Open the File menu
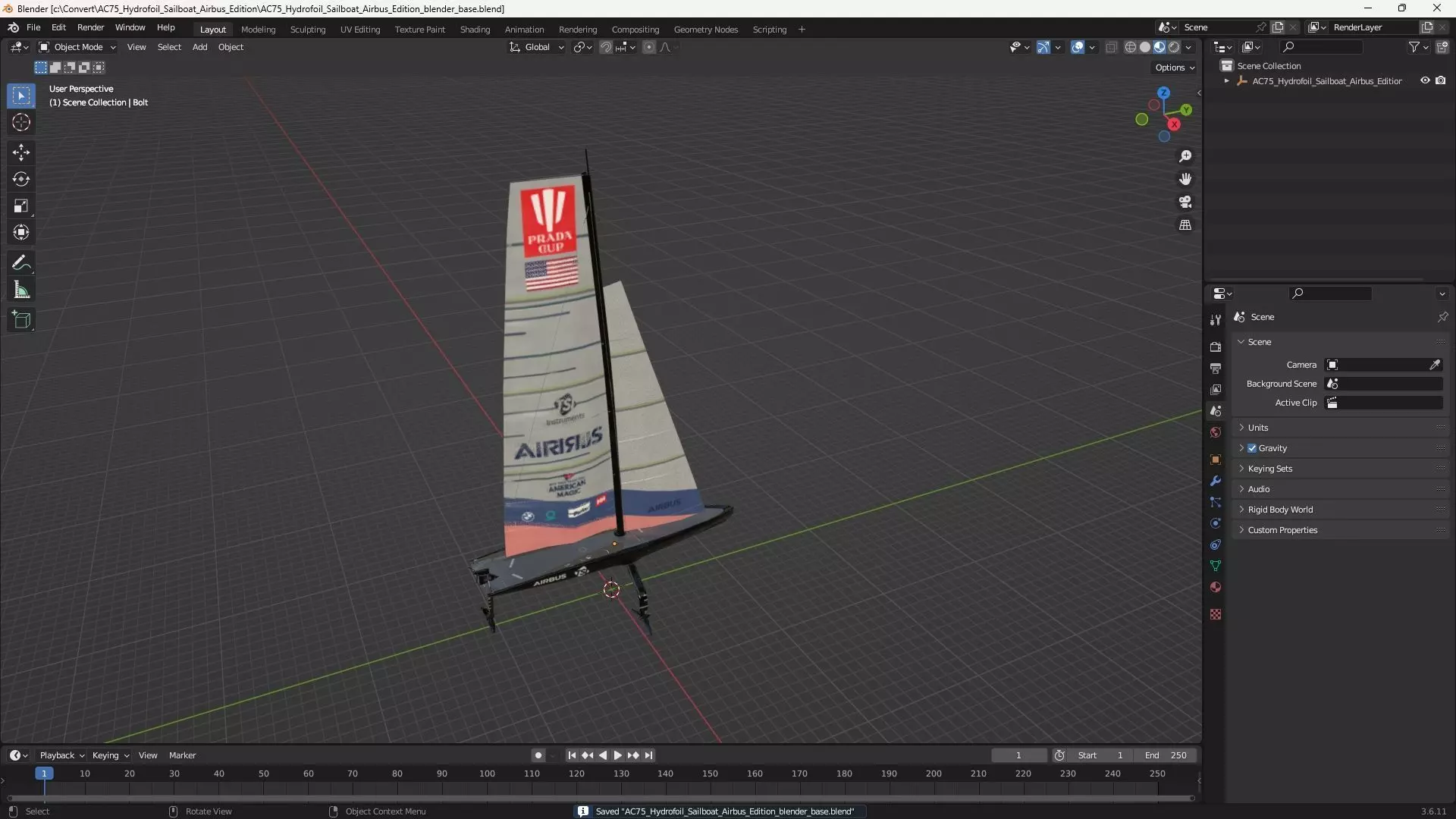The image size is (1456, 819). point(33,27)
